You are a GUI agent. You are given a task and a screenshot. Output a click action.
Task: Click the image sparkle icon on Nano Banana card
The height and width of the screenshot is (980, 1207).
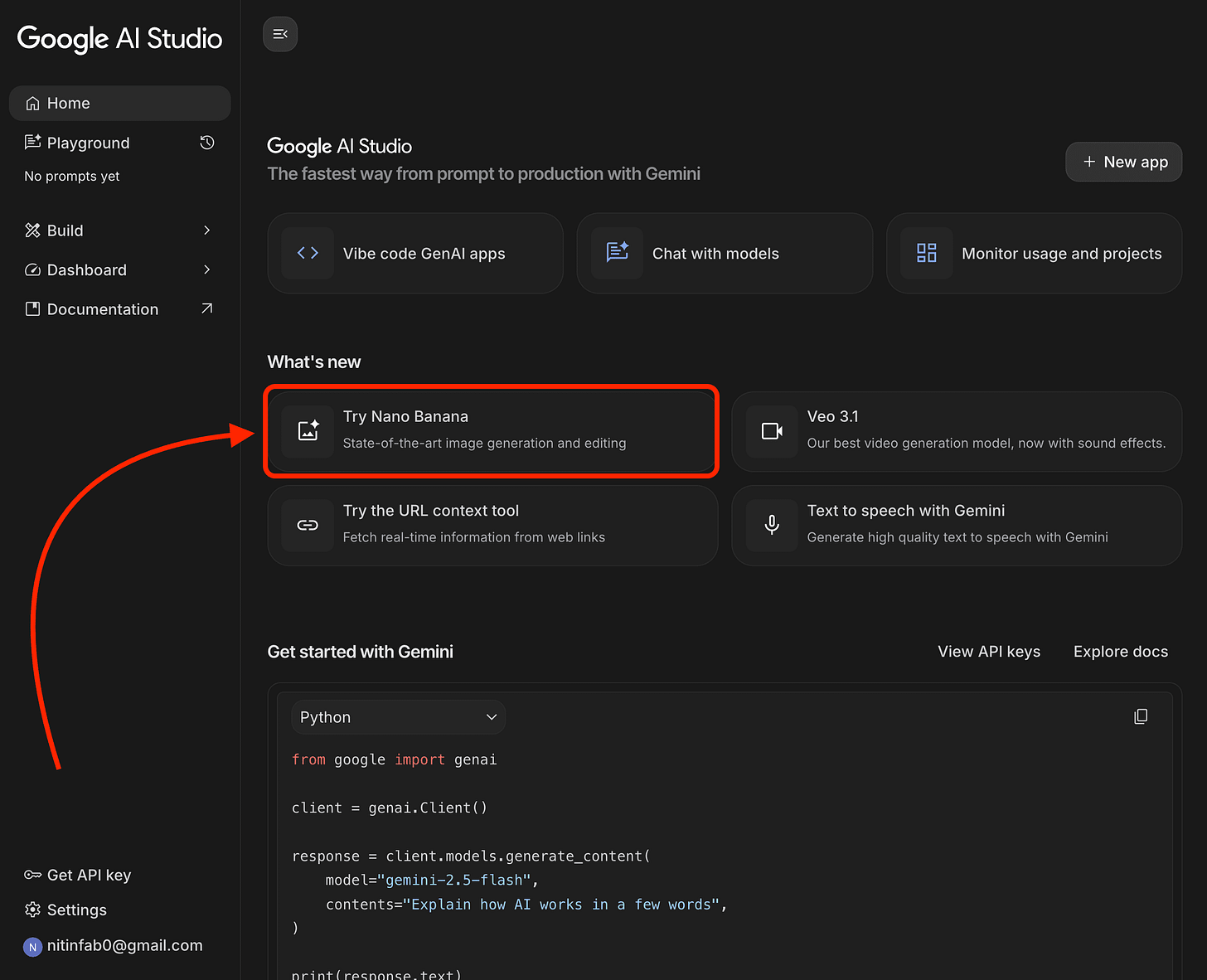[x=308, y=431]
